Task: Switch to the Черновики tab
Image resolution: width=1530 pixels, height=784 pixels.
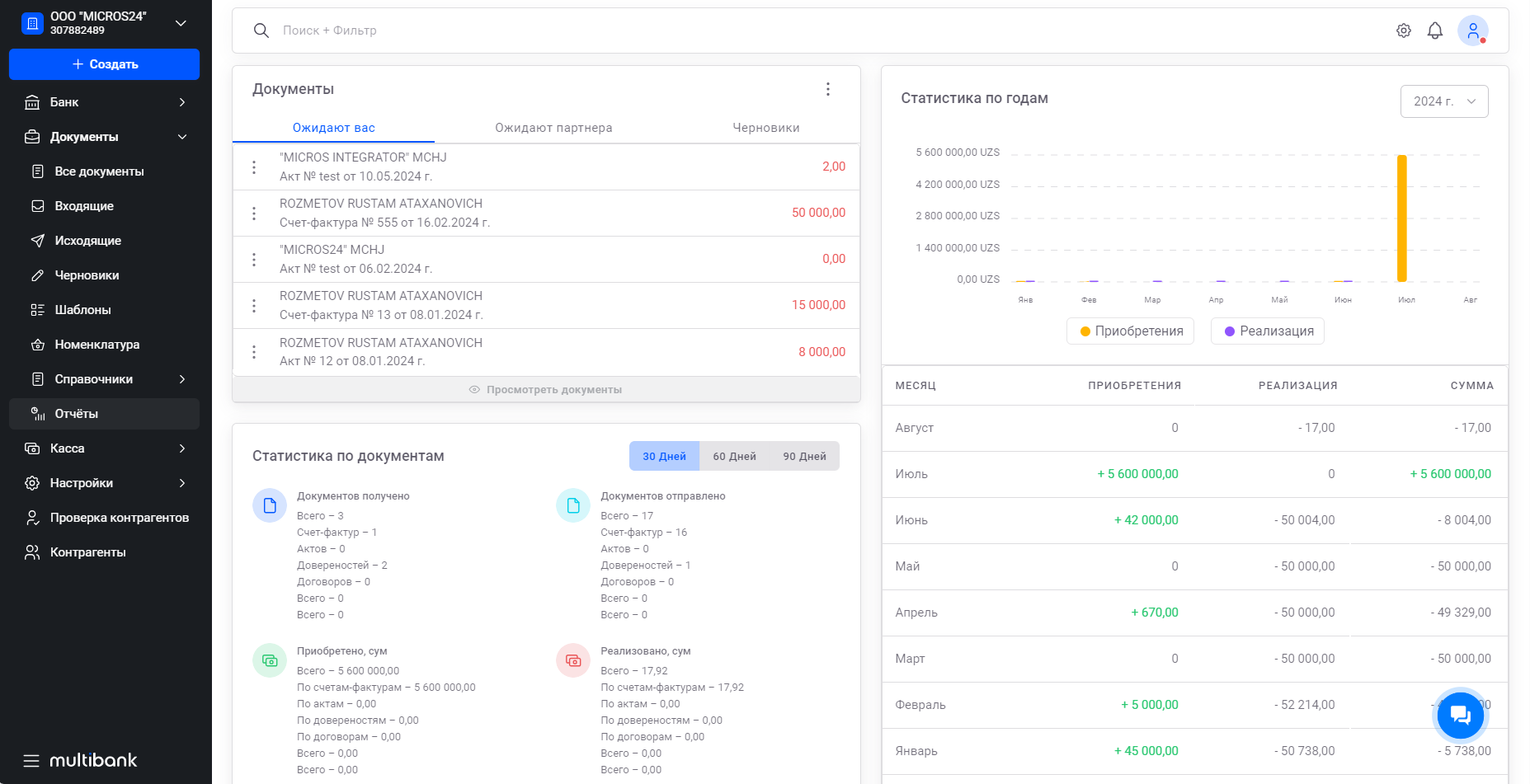Action: pyautogui.click(x=765, y=128)
